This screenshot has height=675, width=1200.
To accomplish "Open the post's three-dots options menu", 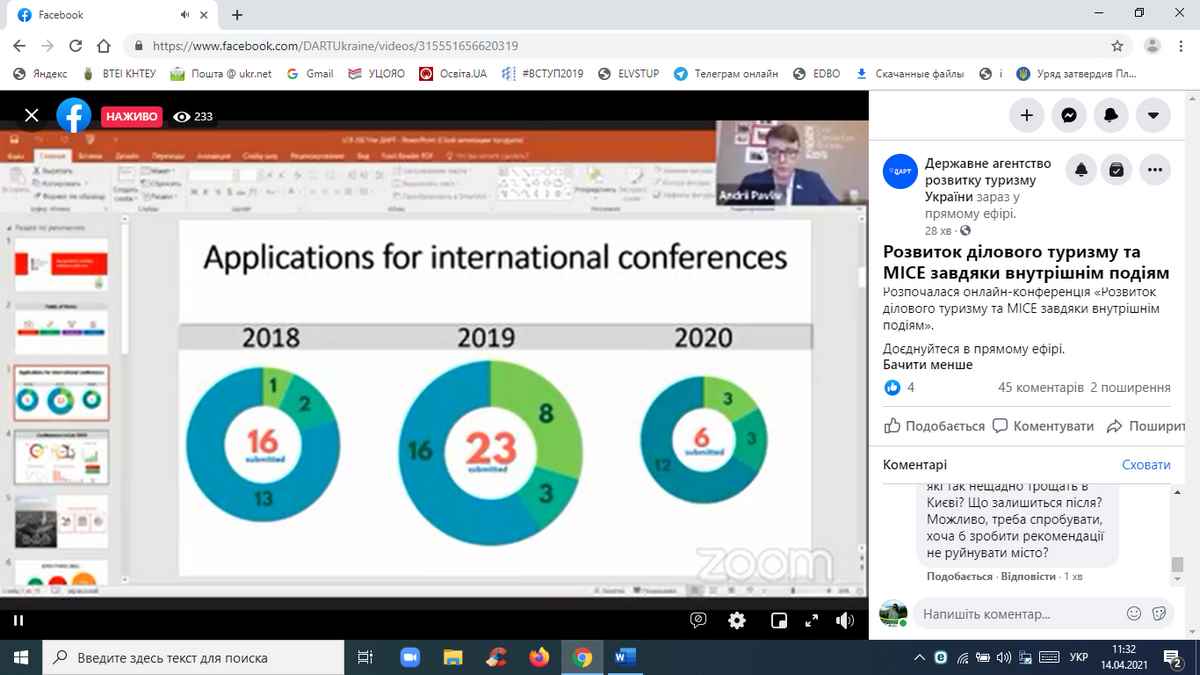I will [x=1154, y=171].
